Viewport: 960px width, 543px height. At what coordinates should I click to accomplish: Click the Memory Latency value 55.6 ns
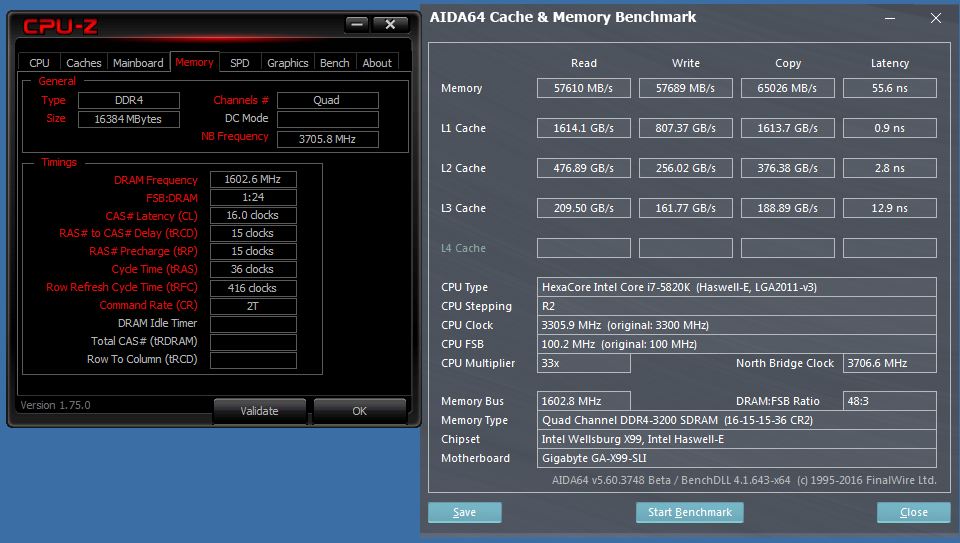890,88
